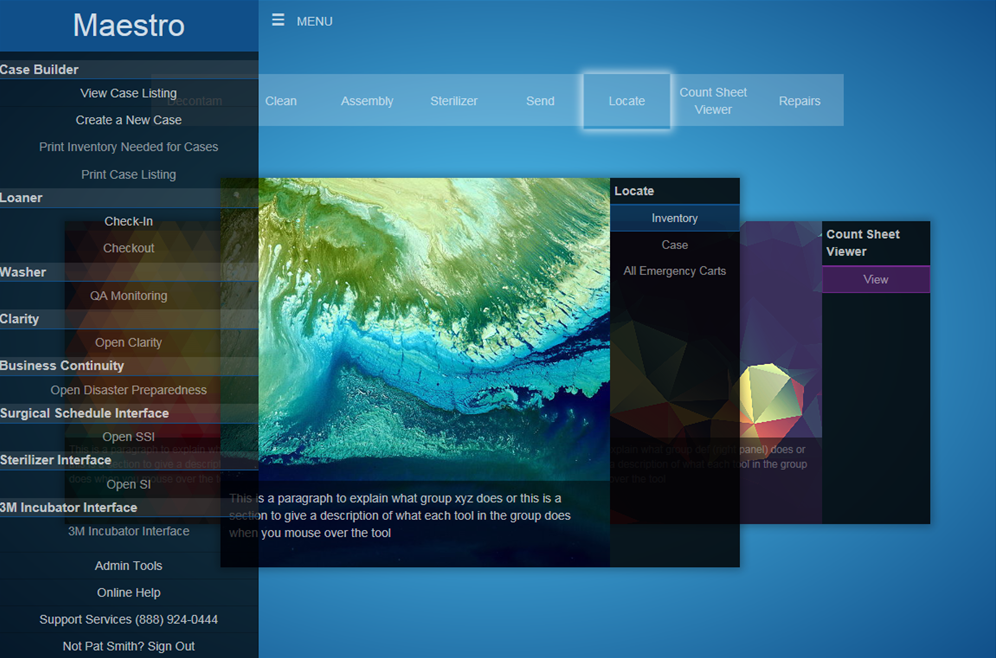Viewport: 996px width, 658px height.
Task: Click the hamburger menu icon
Action: pyautogui.click(x=278, y=20)
